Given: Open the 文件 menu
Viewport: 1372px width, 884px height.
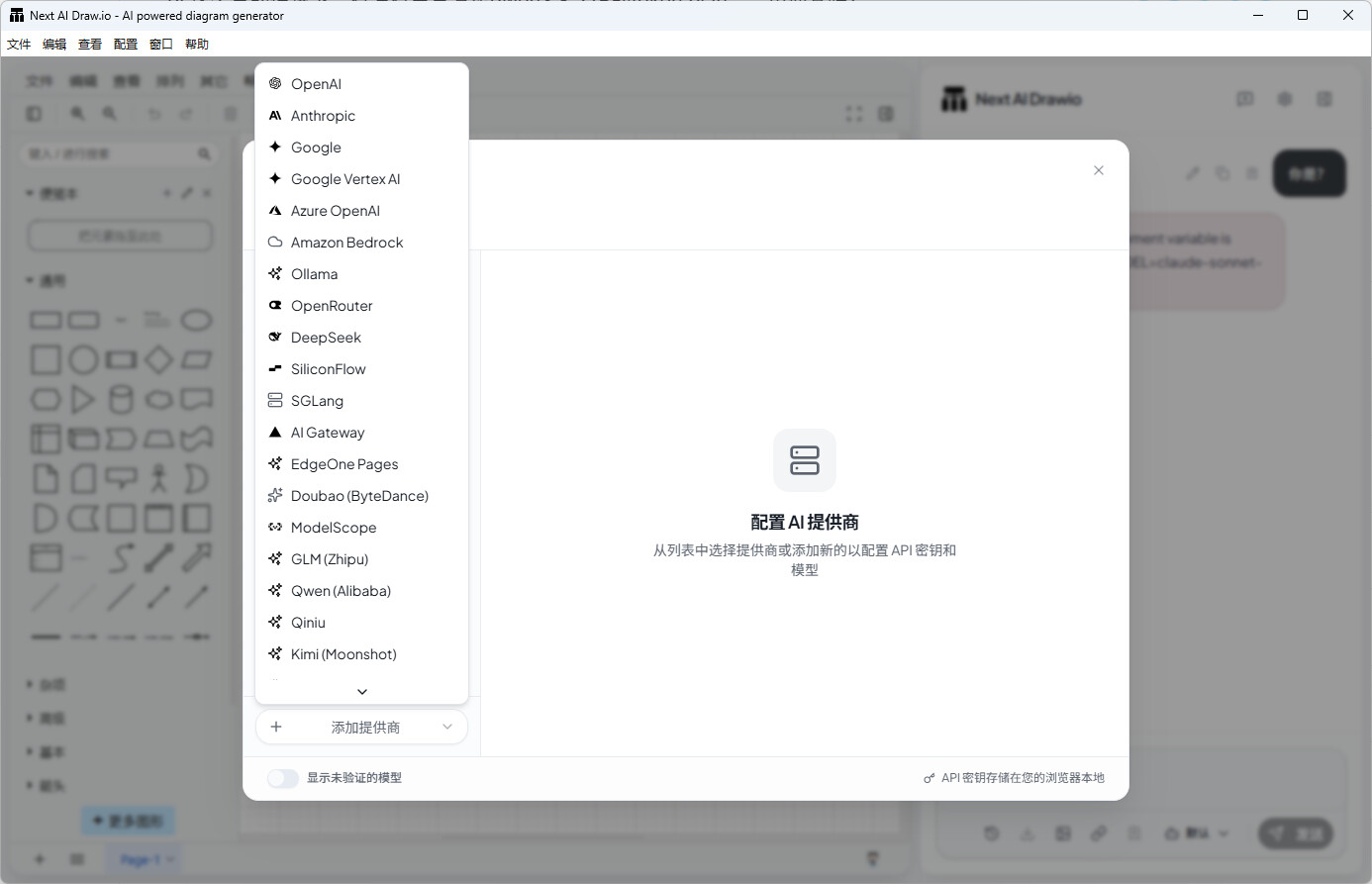Looking at the screenshot, I should click(19, 45).
